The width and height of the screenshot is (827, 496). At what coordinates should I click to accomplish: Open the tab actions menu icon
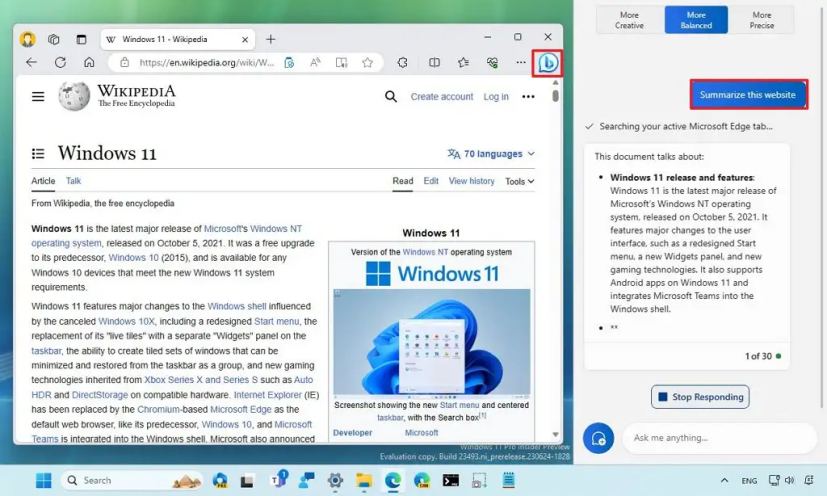[x=81, y=39]
